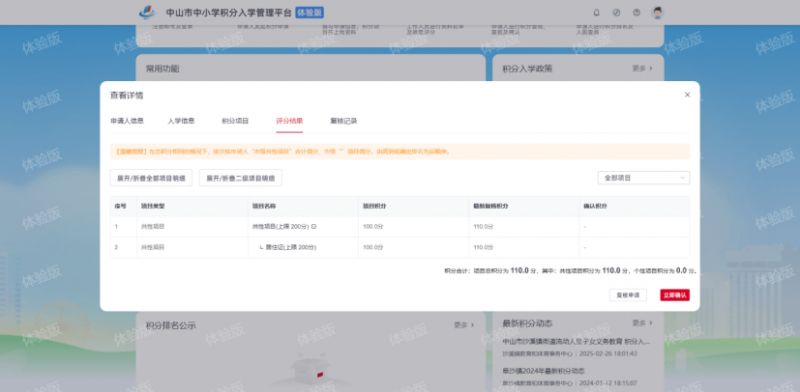800x392 pixels.
Task: Click the 复核申请 button
Action: click(628, 295)
